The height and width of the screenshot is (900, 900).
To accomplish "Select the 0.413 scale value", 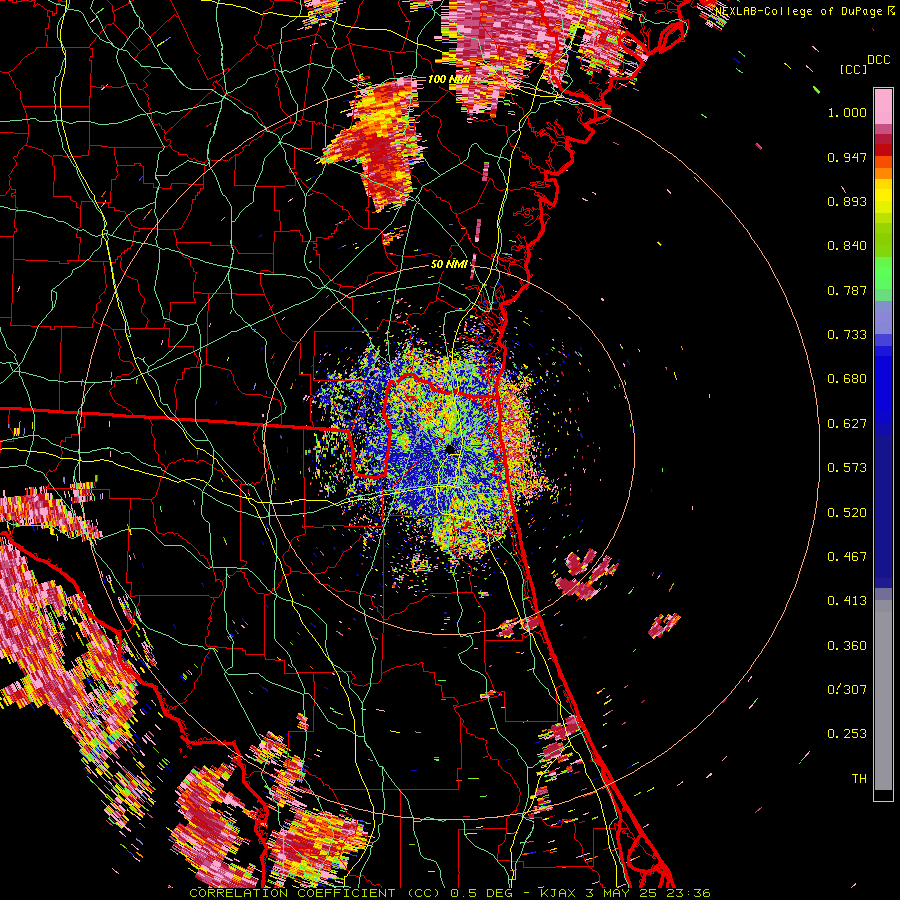I will click(x=847, y=601).
